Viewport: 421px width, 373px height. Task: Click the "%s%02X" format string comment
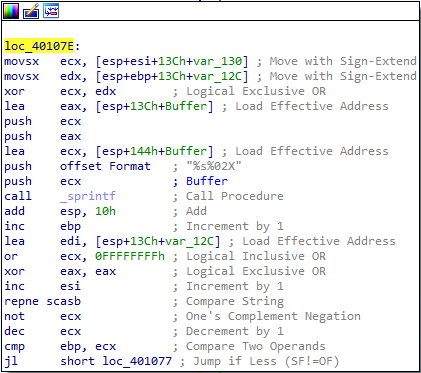[x=214, y=166]
